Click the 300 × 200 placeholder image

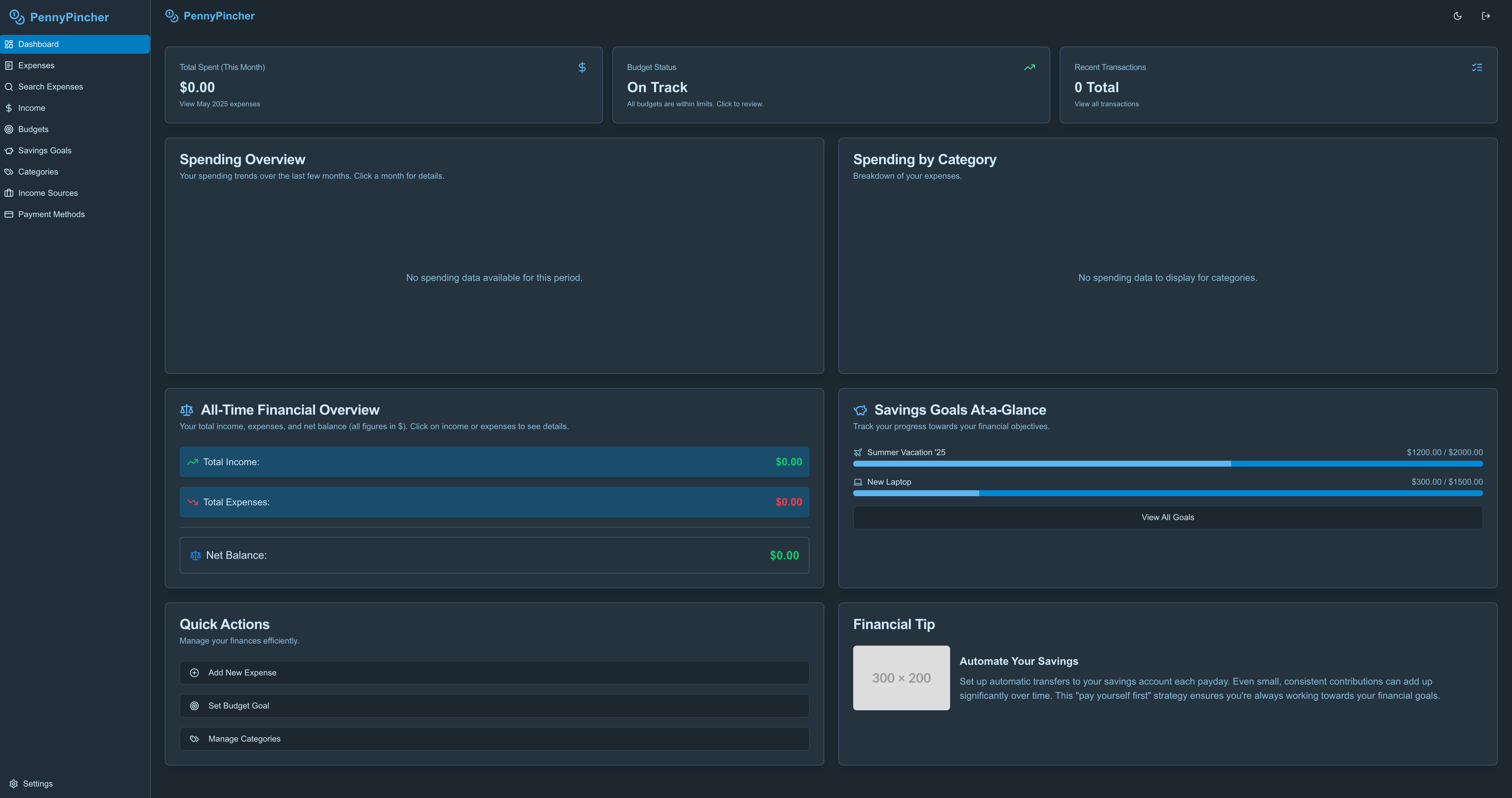[902, 678]
